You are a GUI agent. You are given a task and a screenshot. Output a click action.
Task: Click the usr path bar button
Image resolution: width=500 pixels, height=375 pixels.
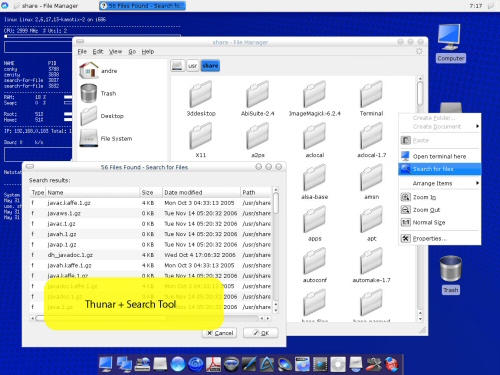point(192,66)
